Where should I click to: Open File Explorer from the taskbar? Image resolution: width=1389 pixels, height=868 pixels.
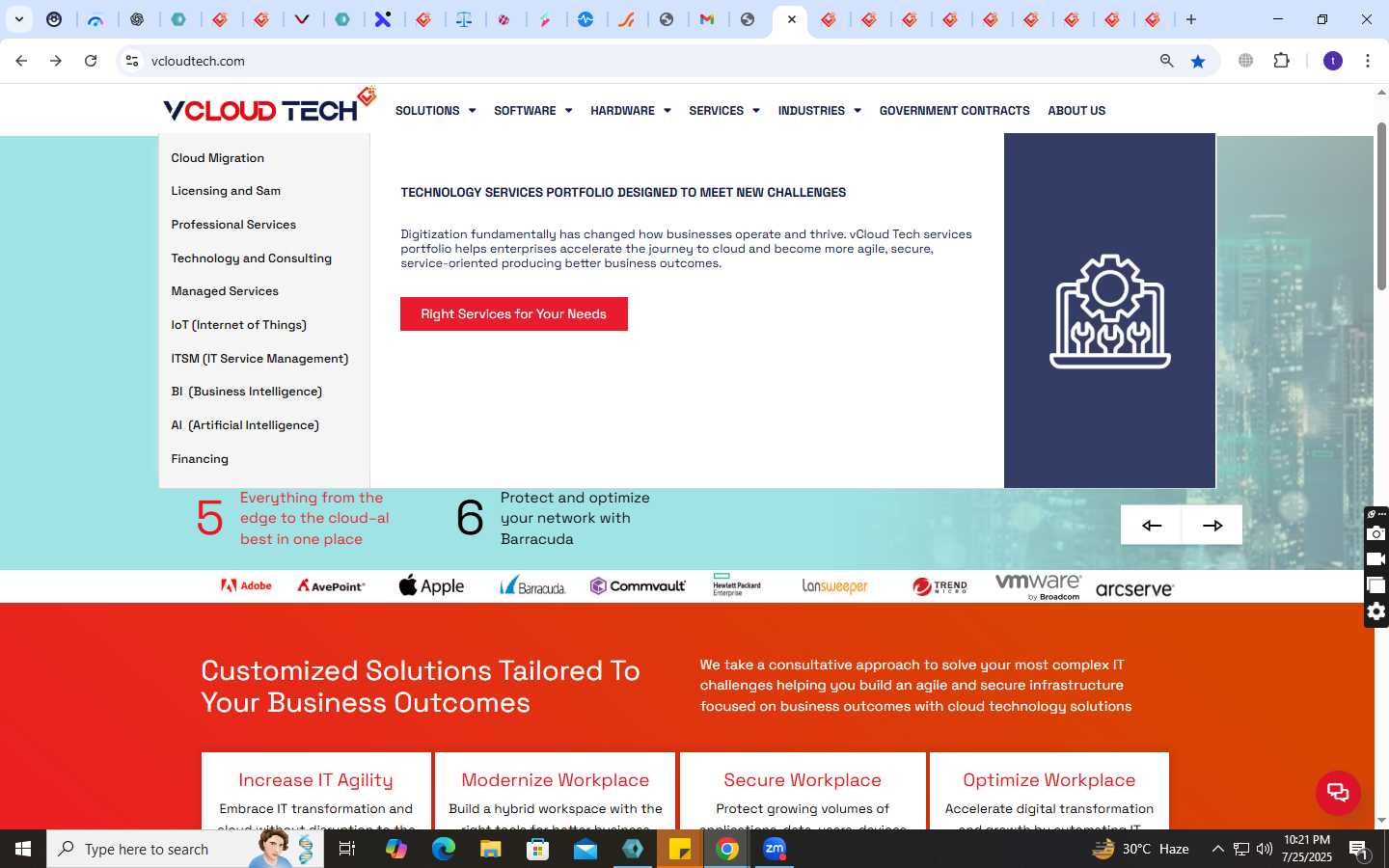click(491, 849)
